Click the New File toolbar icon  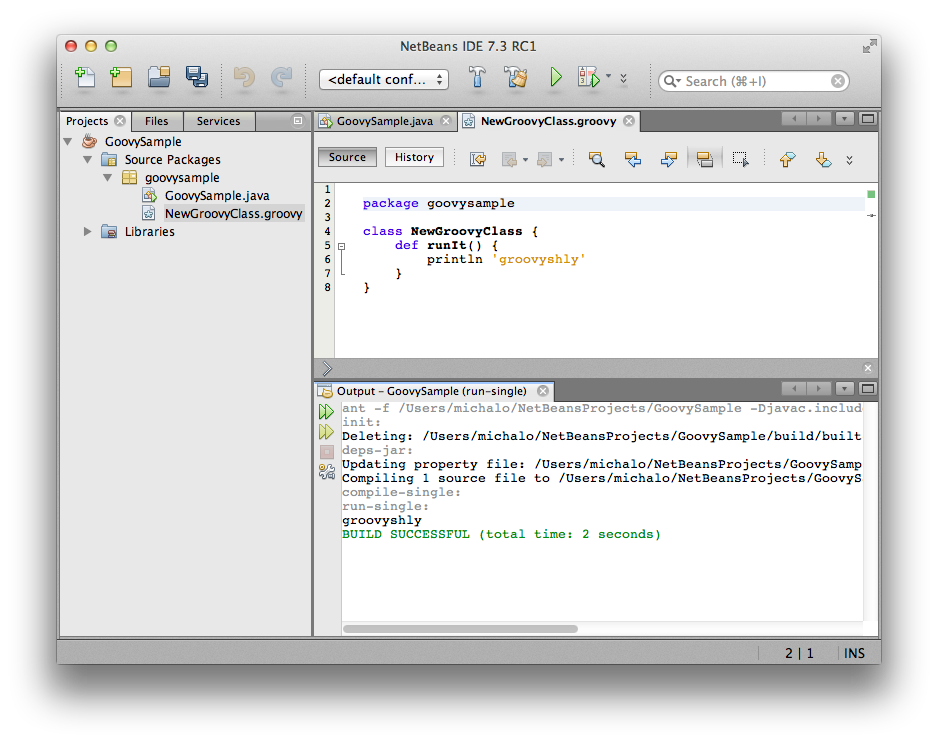84,77
